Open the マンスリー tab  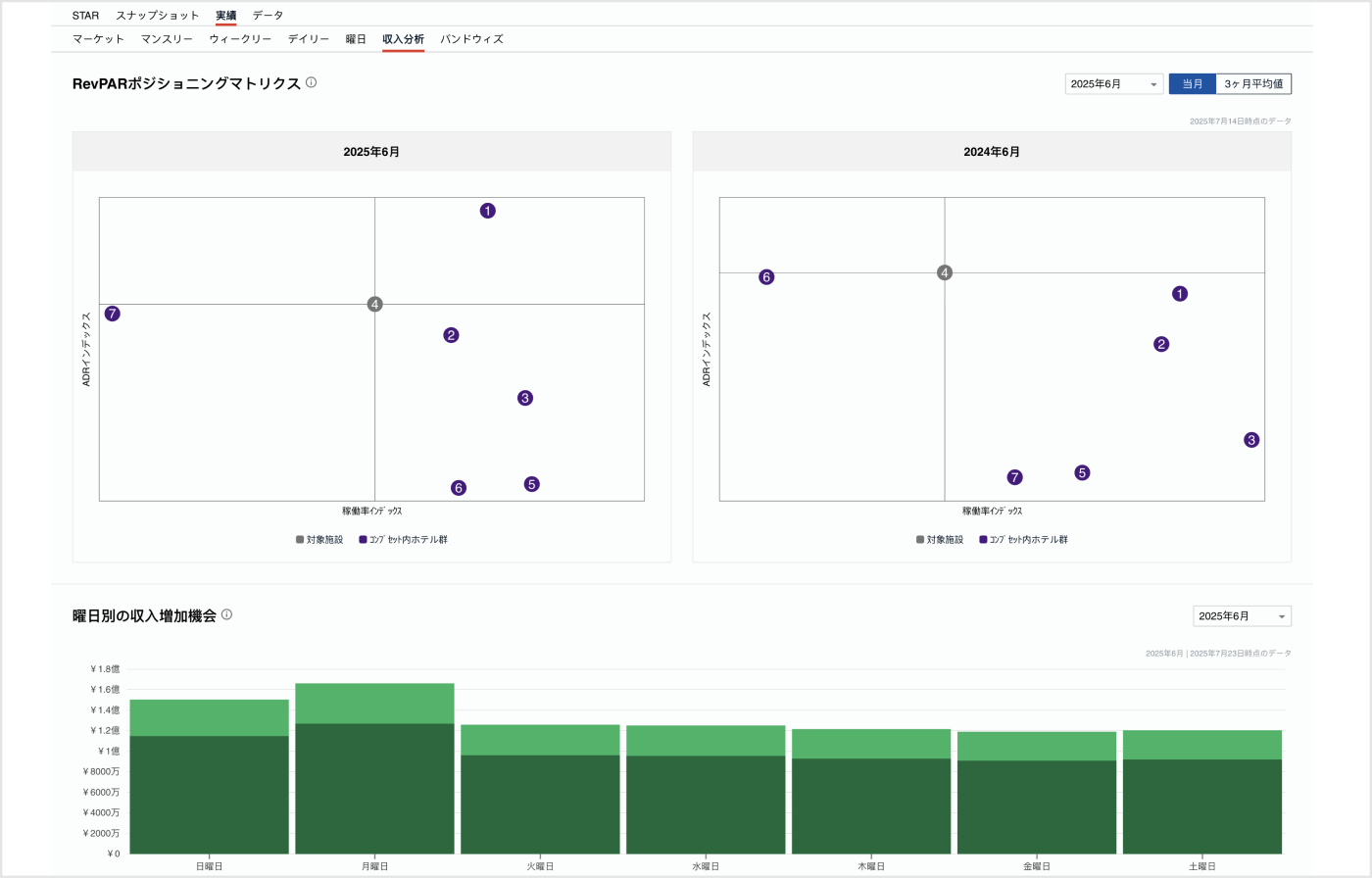coord(167,39)
